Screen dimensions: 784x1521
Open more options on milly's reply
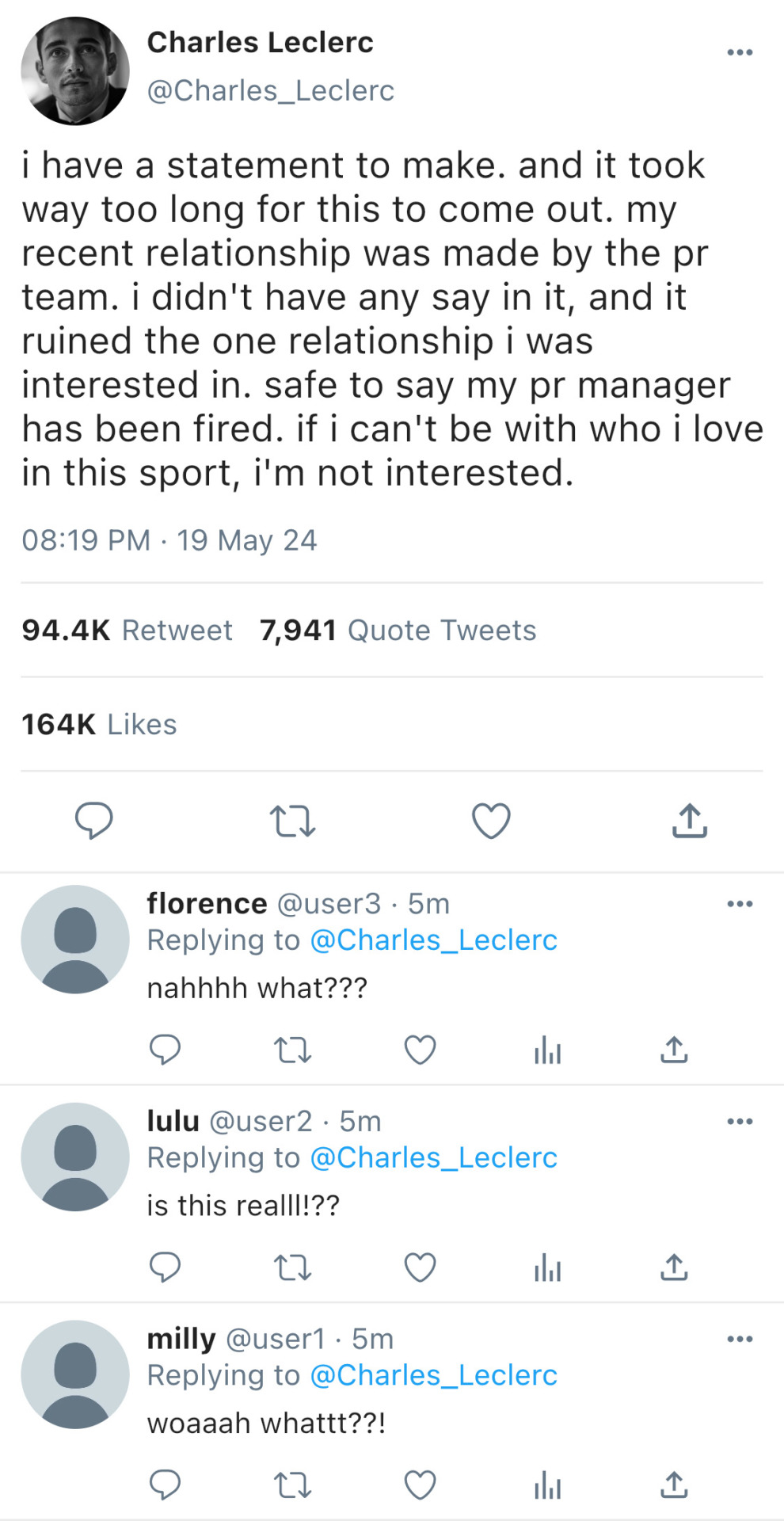tap(740, 1339)
